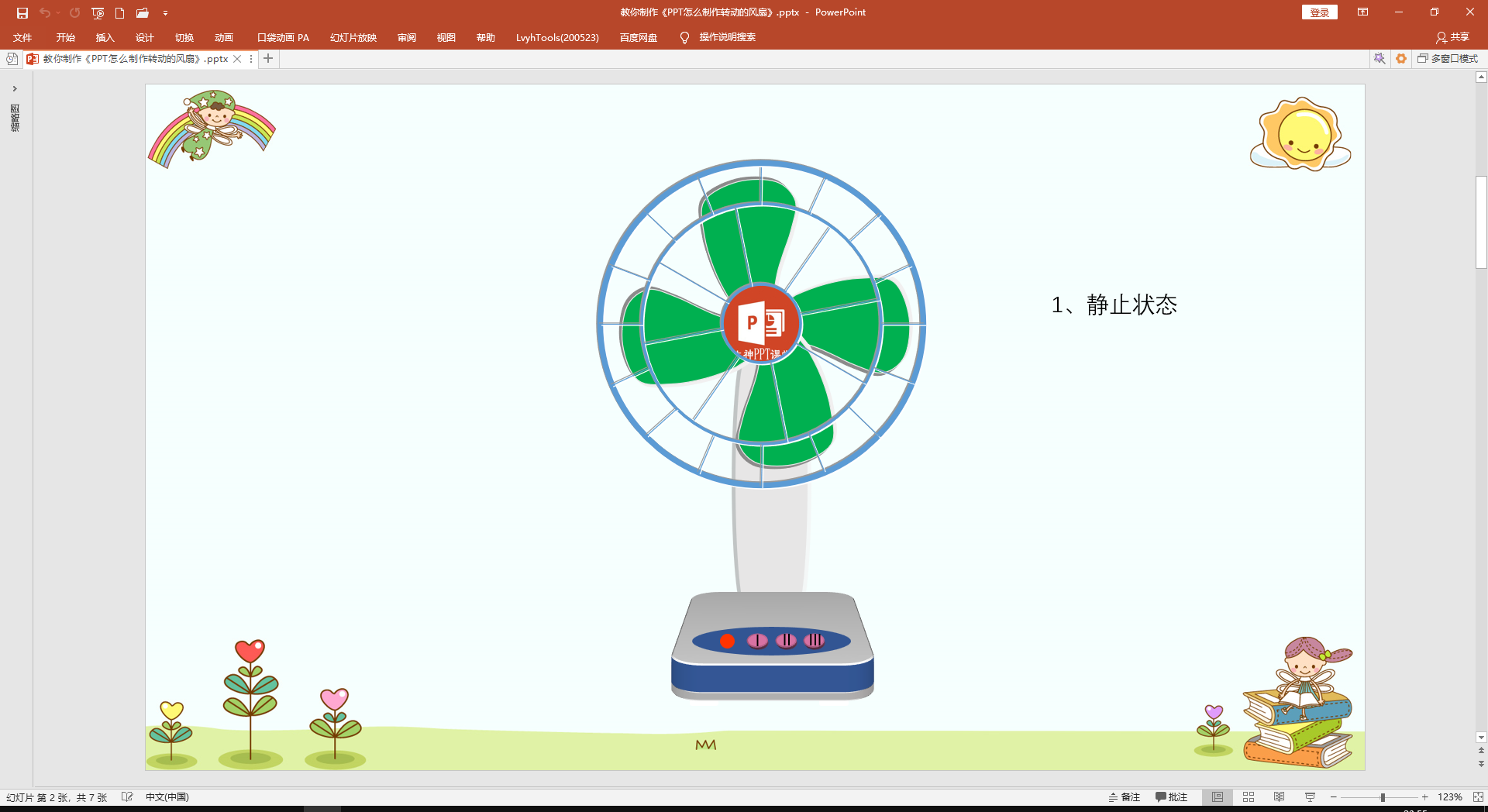
Task: Toggle 多窗口模式 multi-window mode
Action: click(x=1448, y=58)
